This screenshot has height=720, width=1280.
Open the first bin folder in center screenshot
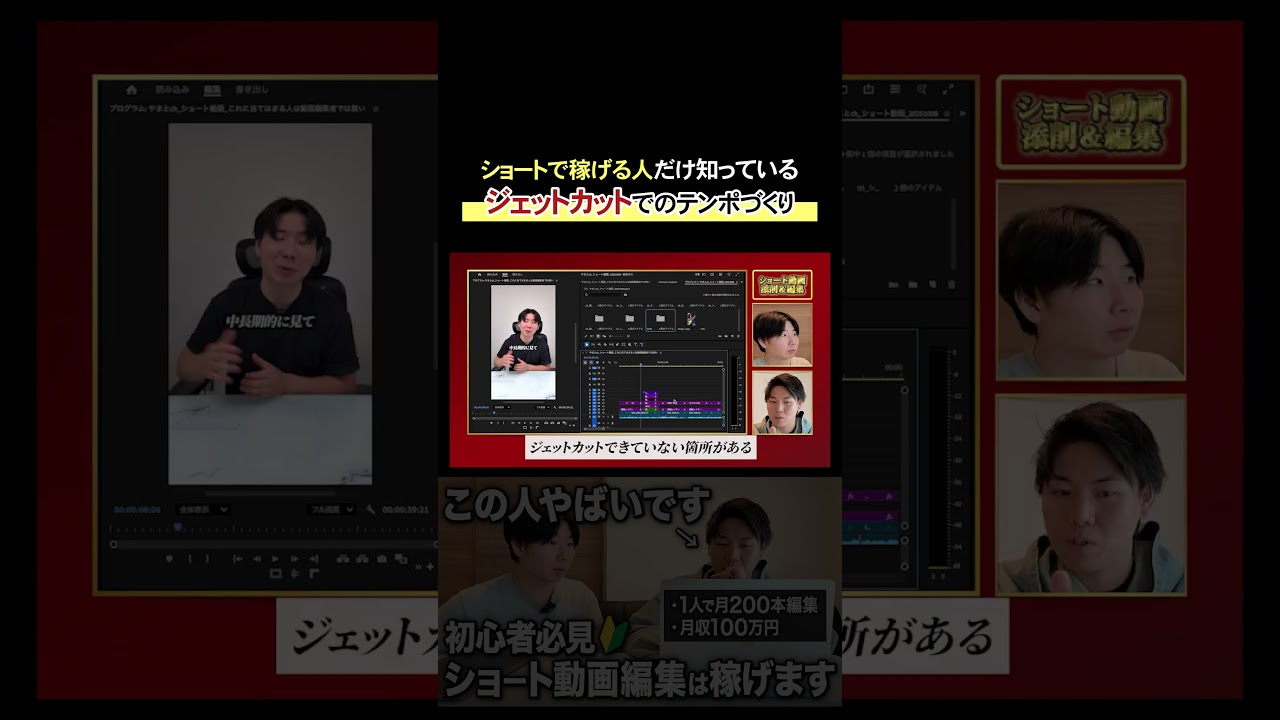599,318
